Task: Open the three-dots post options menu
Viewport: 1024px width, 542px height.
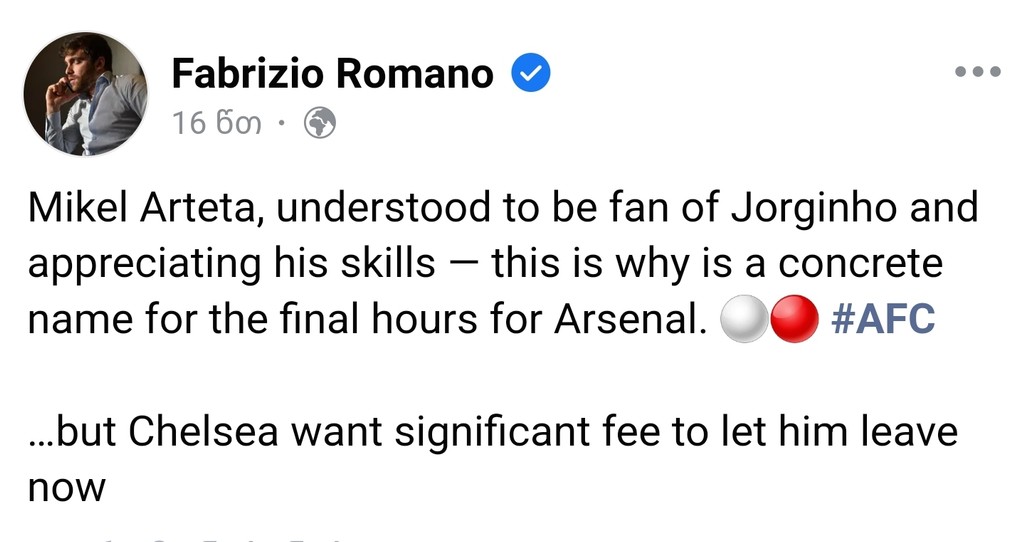Action: click(977, 71)
